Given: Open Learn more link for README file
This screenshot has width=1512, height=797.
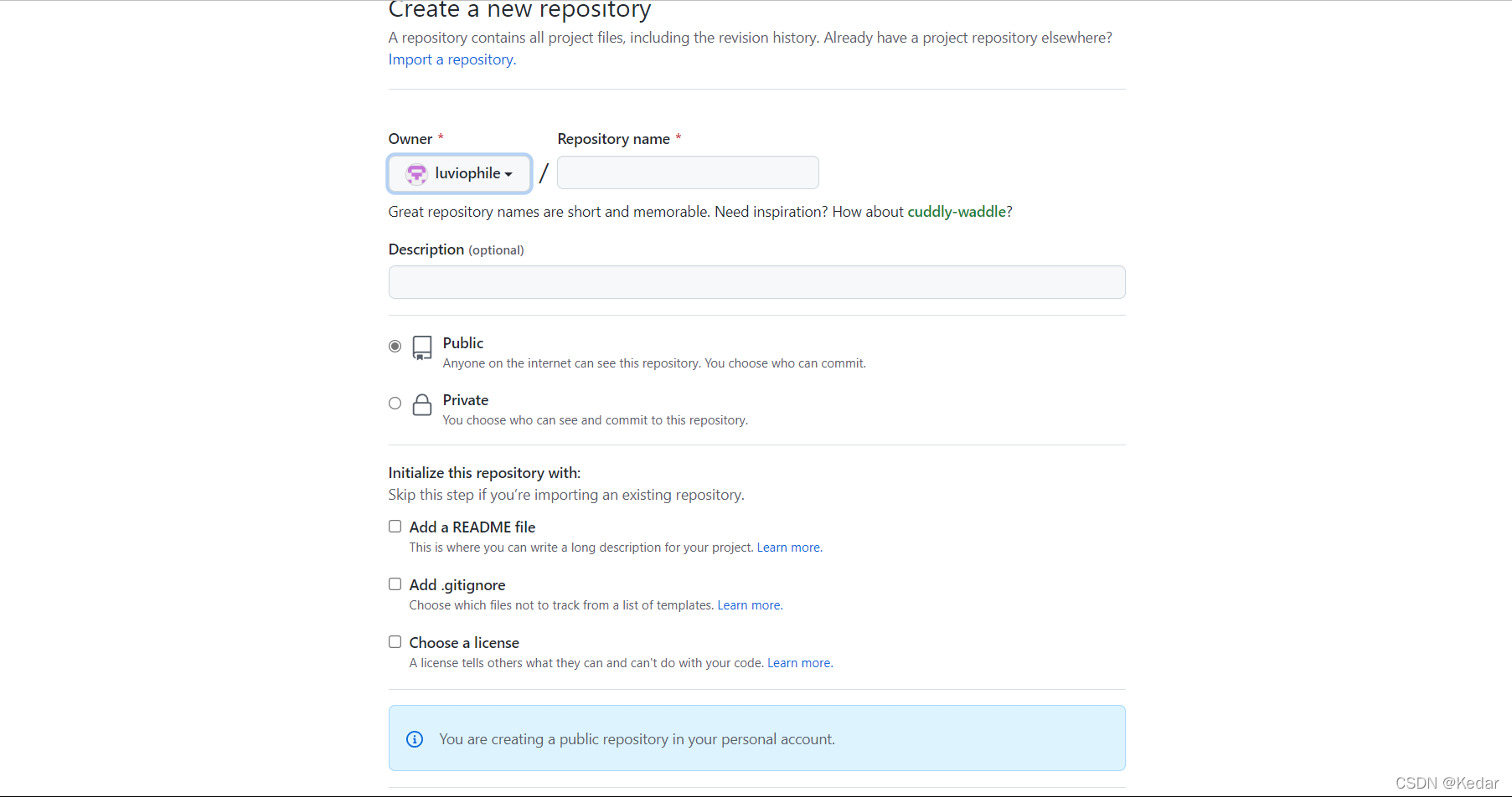Looking at the screenshot, I should [x=789, y=548].
